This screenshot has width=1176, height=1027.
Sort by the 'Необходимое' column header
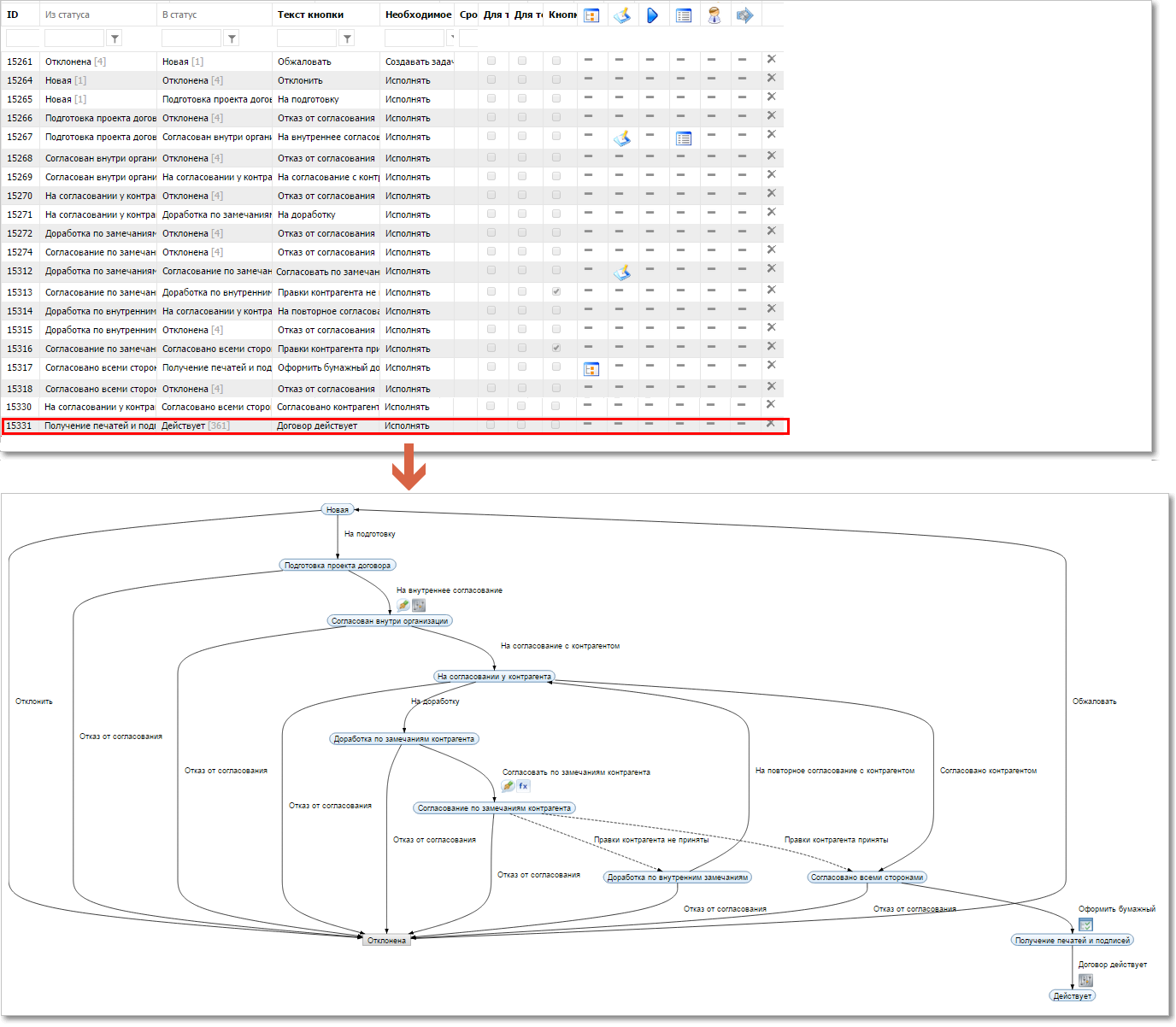(x=419, y=15)
